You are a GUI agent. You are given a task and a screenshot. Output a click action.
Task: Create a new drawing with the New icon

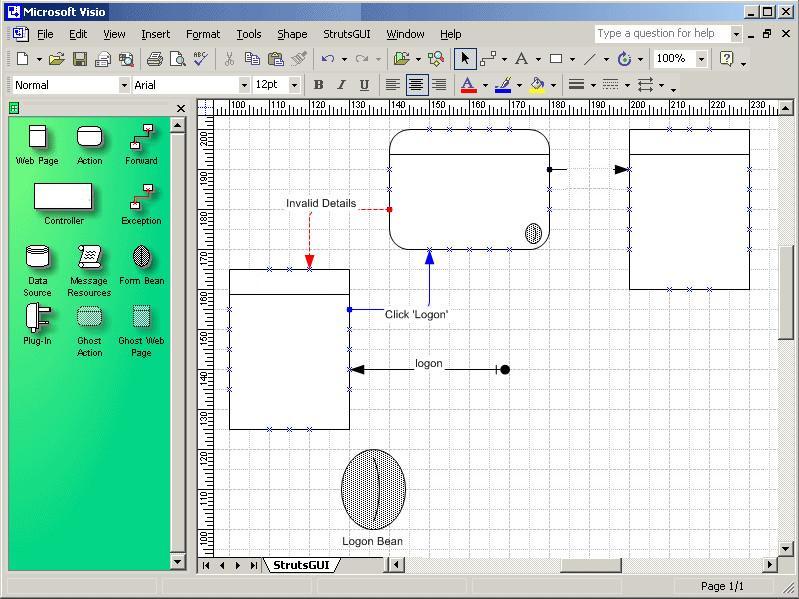(x=22, y=59)
